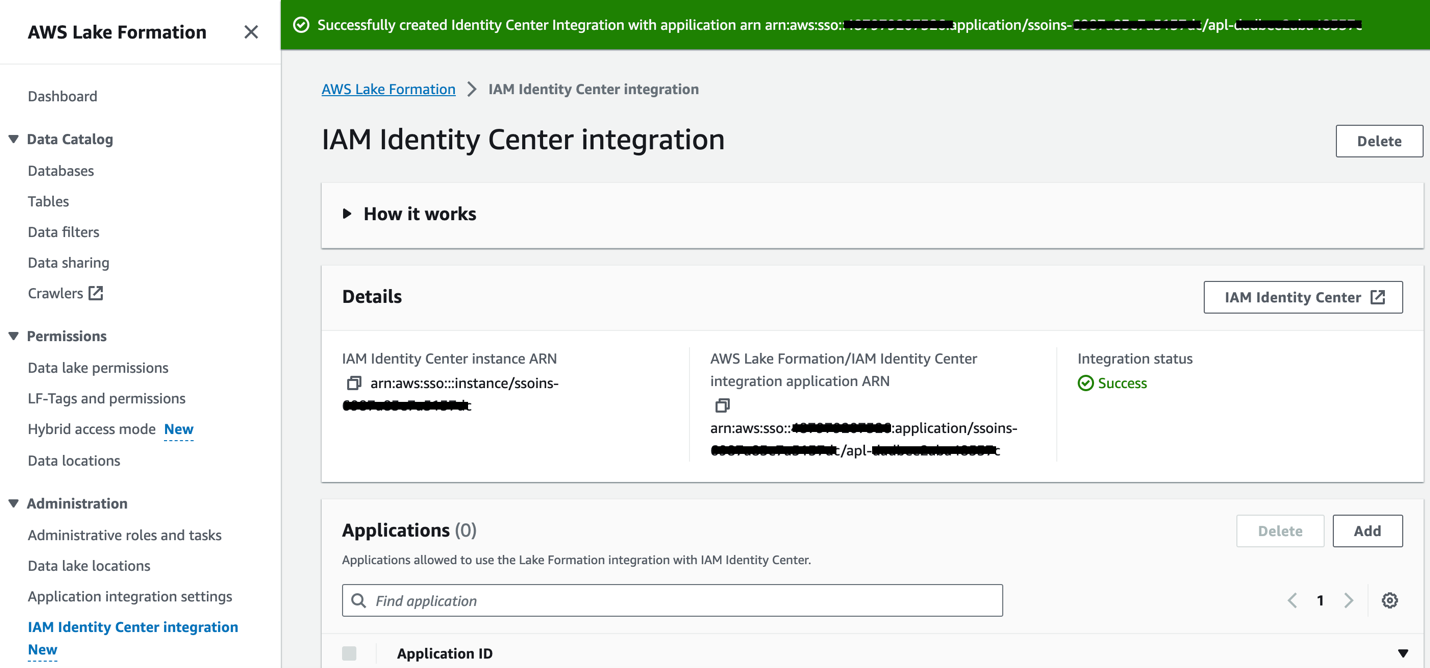Open table preferences gear icon
The width and height of the screenshot is (1430, 668).
point(1389,601)
